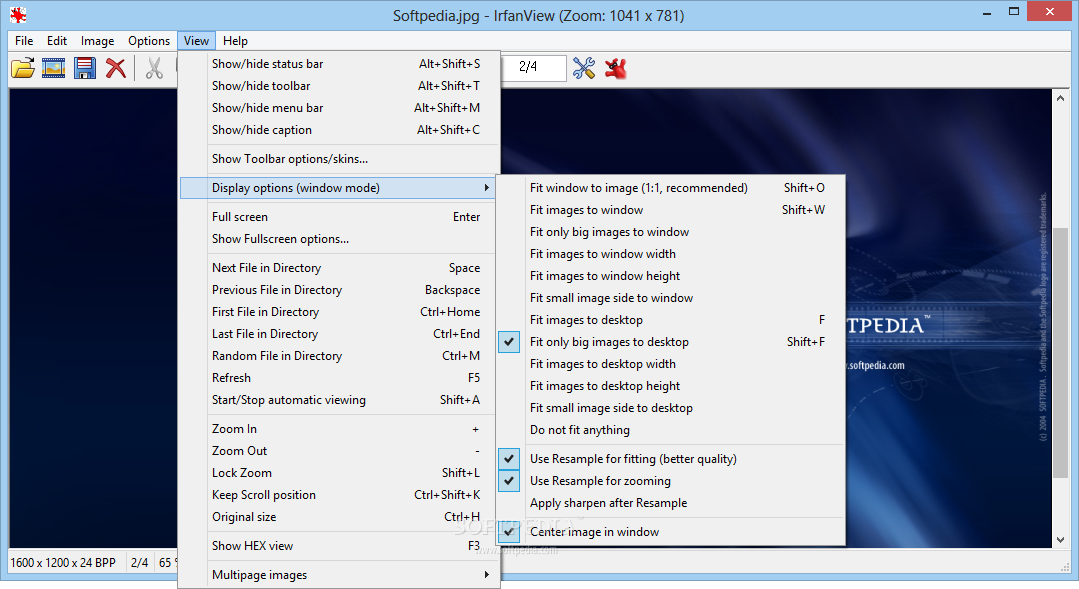Choose Fit images to window width
Image resolution: width=1079 pixels, height=589 pixels.
(x=671, y=254)
